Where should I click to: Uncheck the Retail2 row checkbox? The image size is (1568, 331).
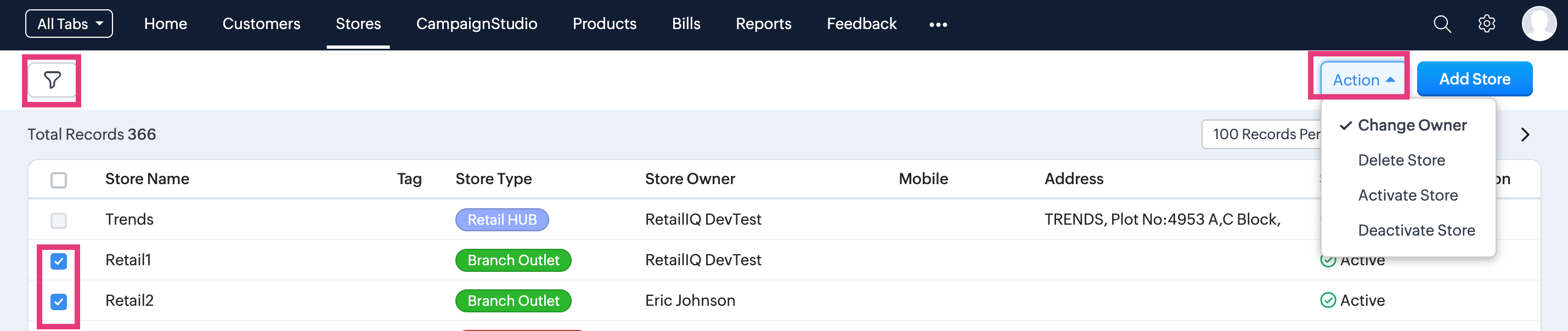pos(59,302)
